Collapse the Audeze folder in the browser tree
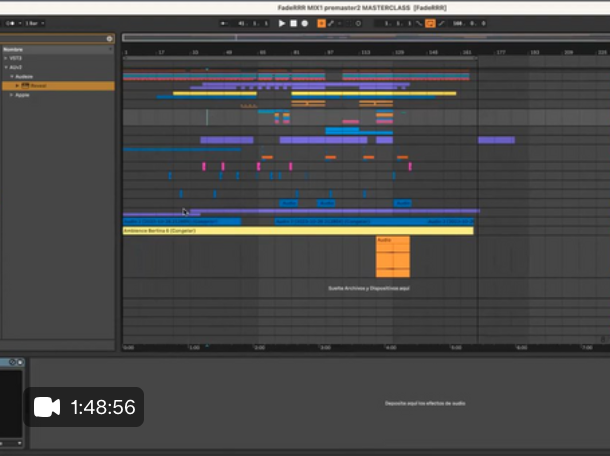This screenshot has width=610, height=456. tap(12, 77)
